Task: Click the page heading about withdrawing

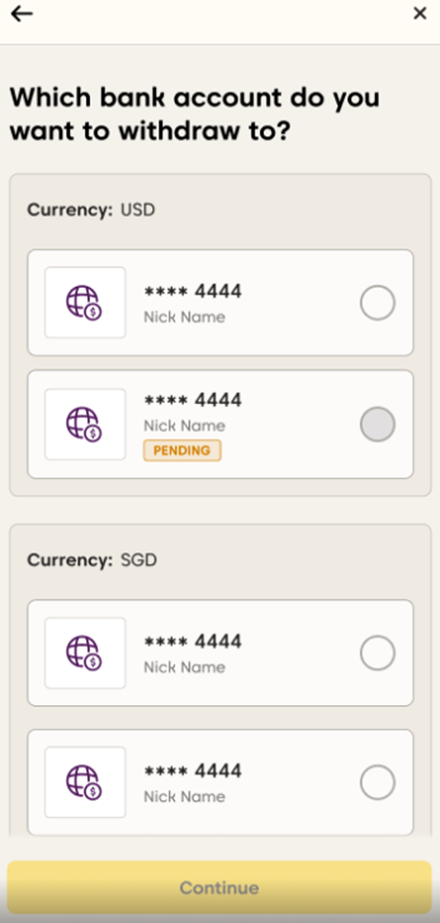Action: click(x=195, y=114)
